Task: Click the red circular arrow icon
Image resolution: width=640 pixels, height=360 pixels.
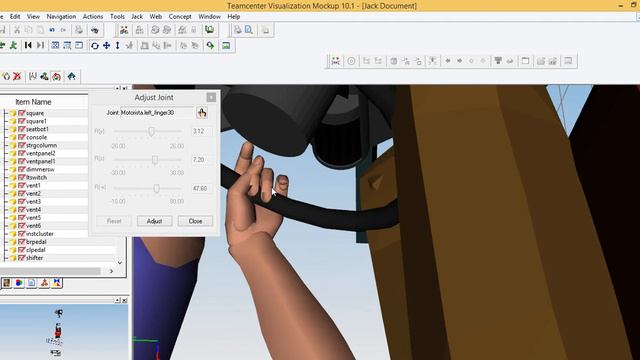Action: (57, 76)
